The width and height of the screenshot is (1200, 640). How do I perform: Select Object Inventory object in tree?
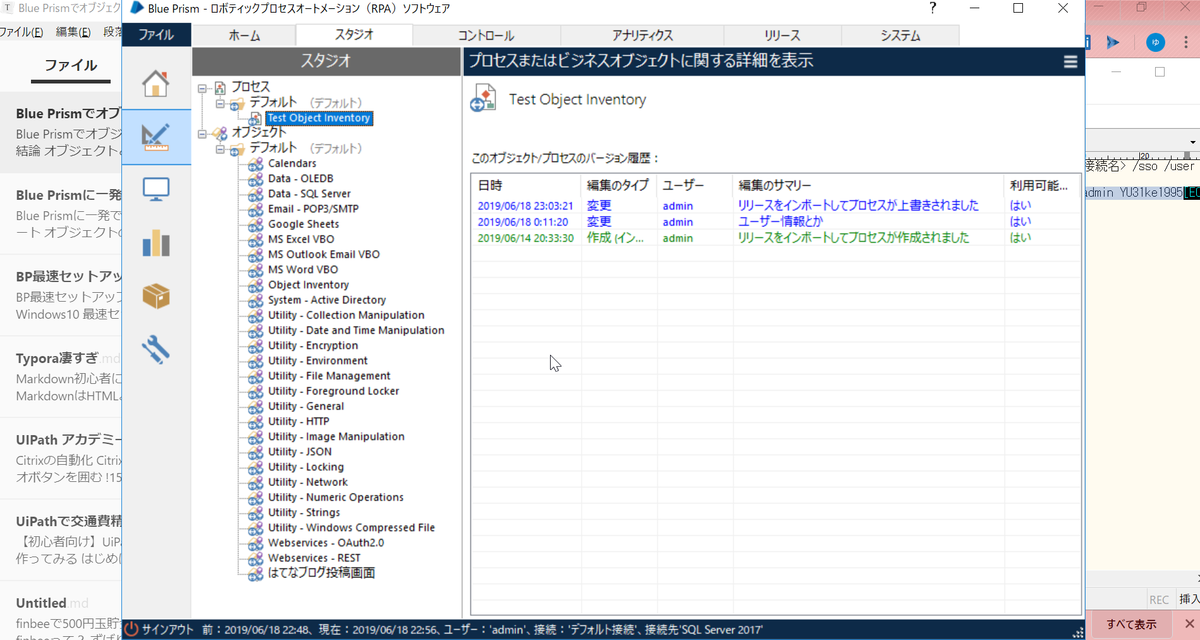click(x=308, y=285)
